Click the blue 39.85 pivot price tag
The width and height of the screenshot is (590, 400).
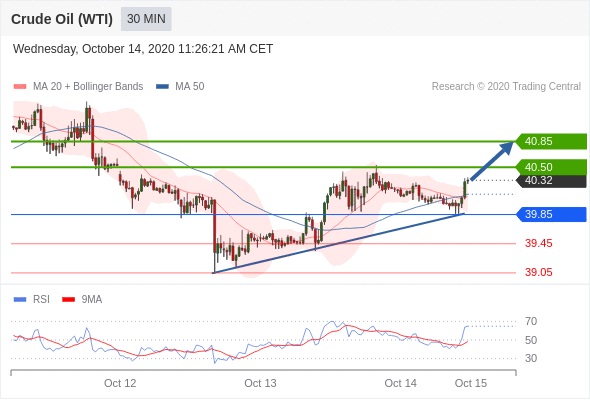click(552, 214)
